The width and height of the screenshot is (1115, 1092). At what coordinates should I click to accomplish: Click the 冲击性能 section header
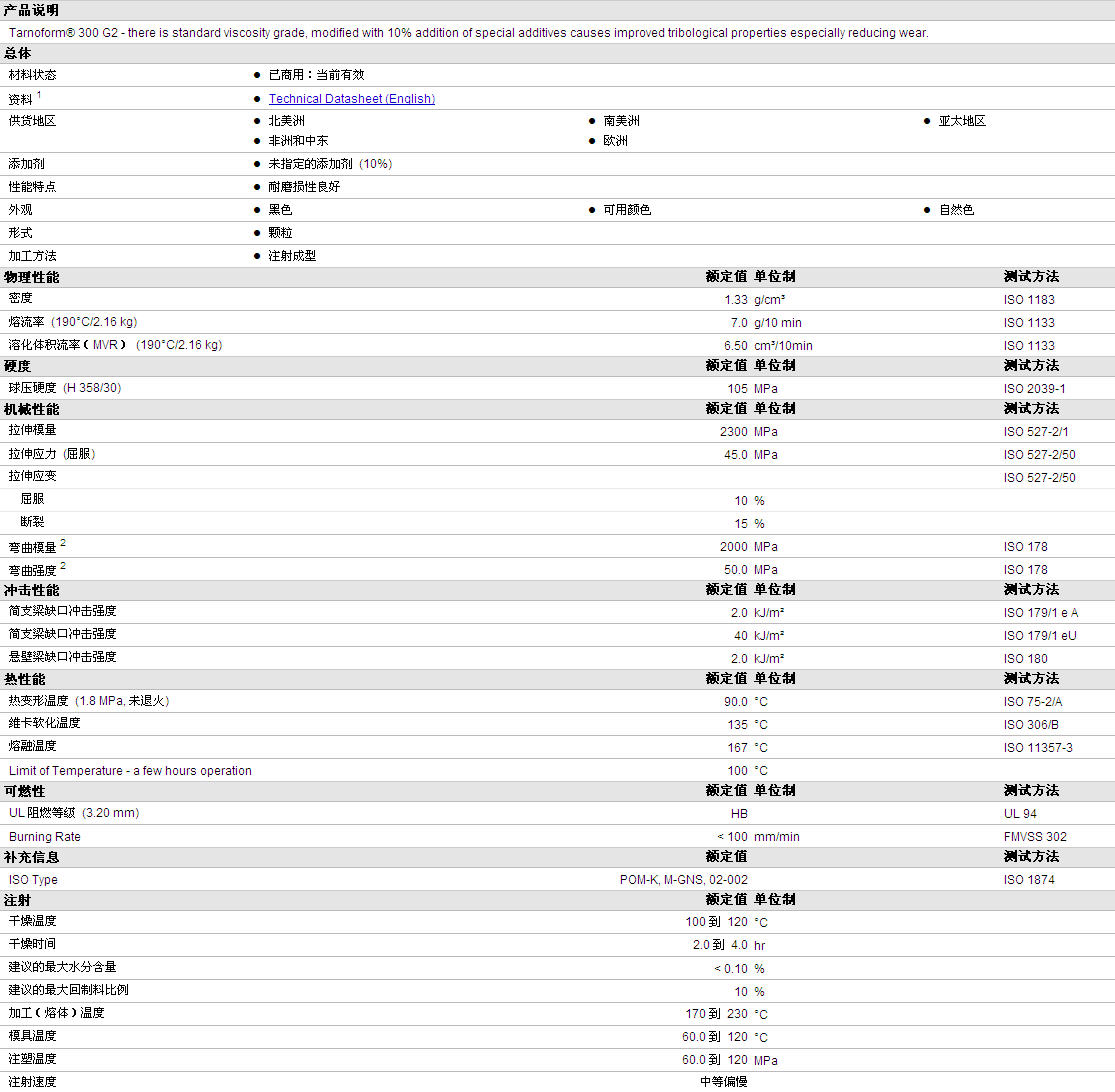(x=31, y=591)
